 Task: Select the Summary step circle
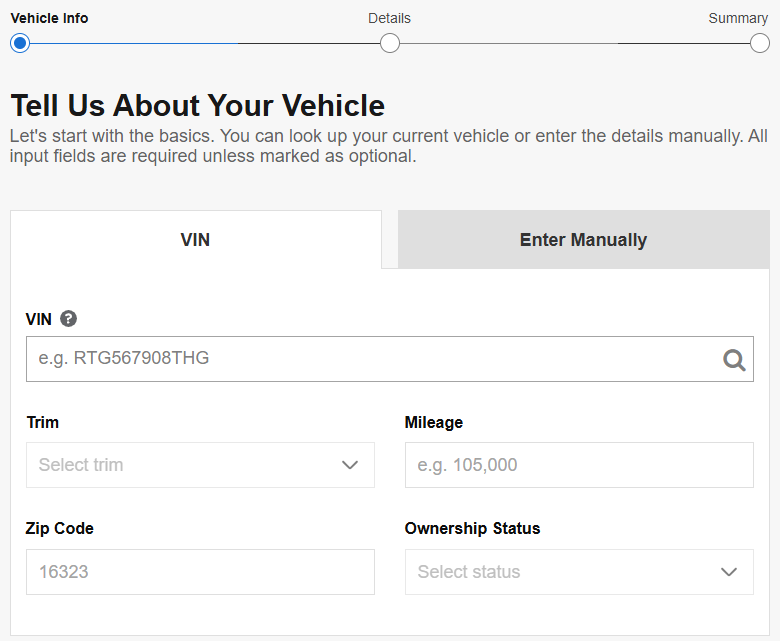760,43
